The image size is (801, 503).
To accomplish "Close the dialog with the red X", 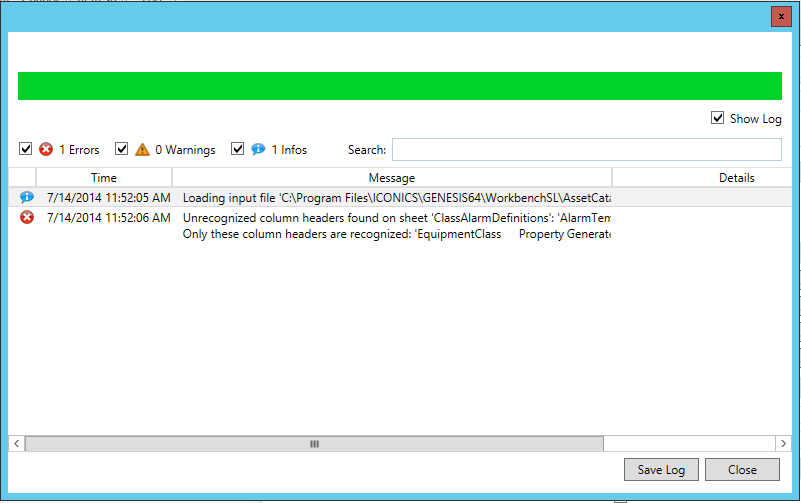I will pos(781,17).
